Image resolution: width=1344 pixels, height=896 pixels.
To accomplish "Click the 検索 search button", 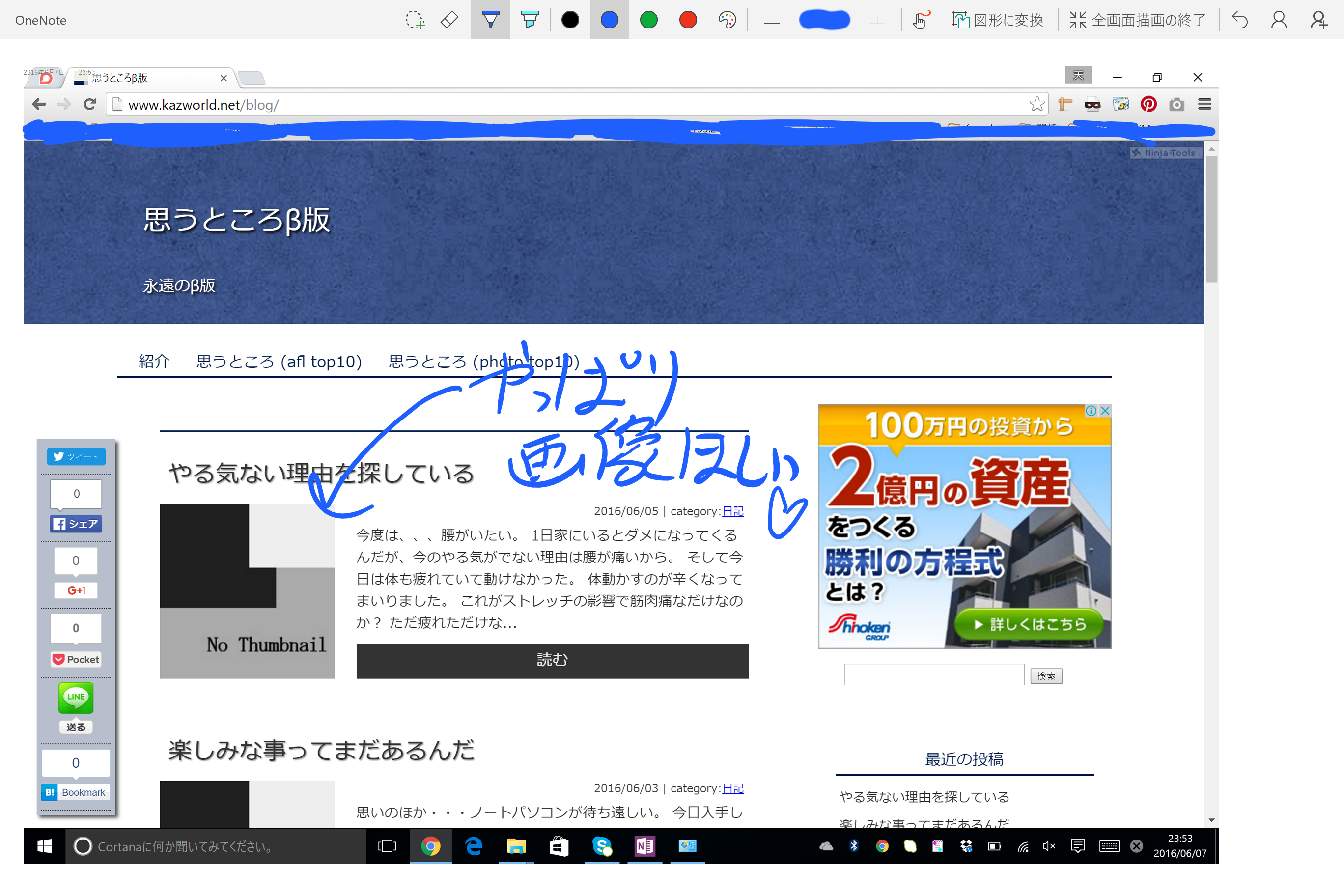I will 1046,676.
